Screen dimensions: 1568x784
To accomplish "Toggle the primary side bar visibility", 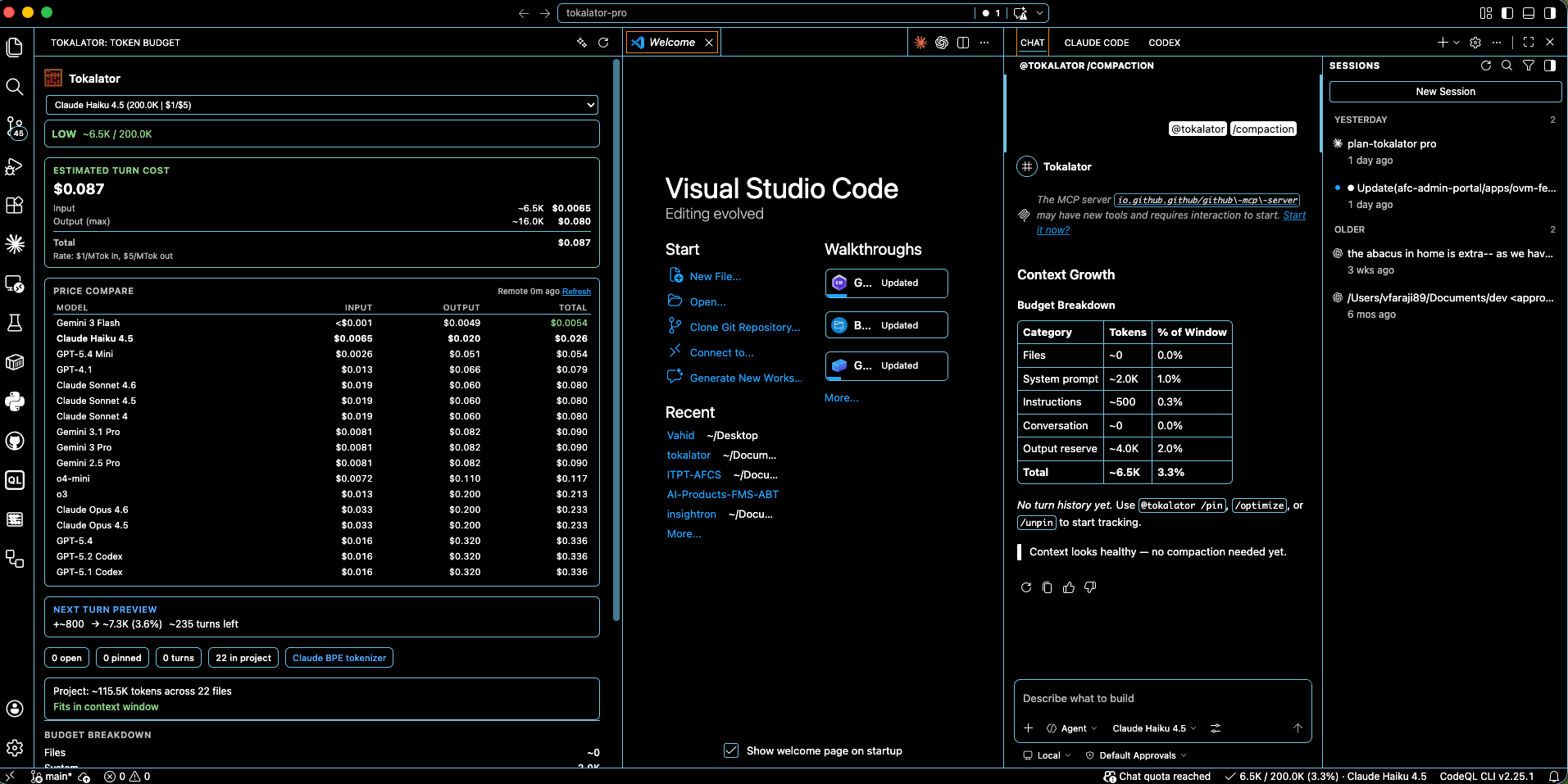I will coord(1507,13).
